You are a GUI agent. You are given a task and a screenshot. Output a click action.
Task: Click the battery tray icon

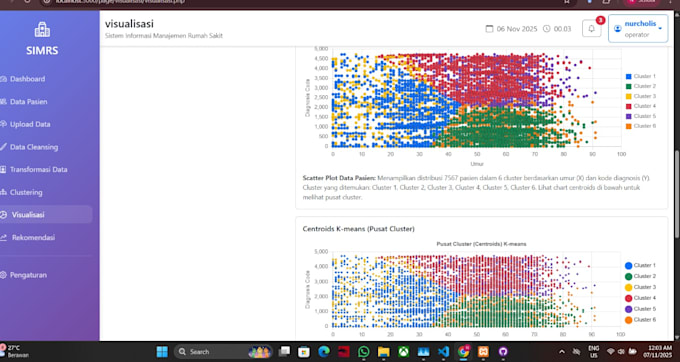tap(632, 352)
